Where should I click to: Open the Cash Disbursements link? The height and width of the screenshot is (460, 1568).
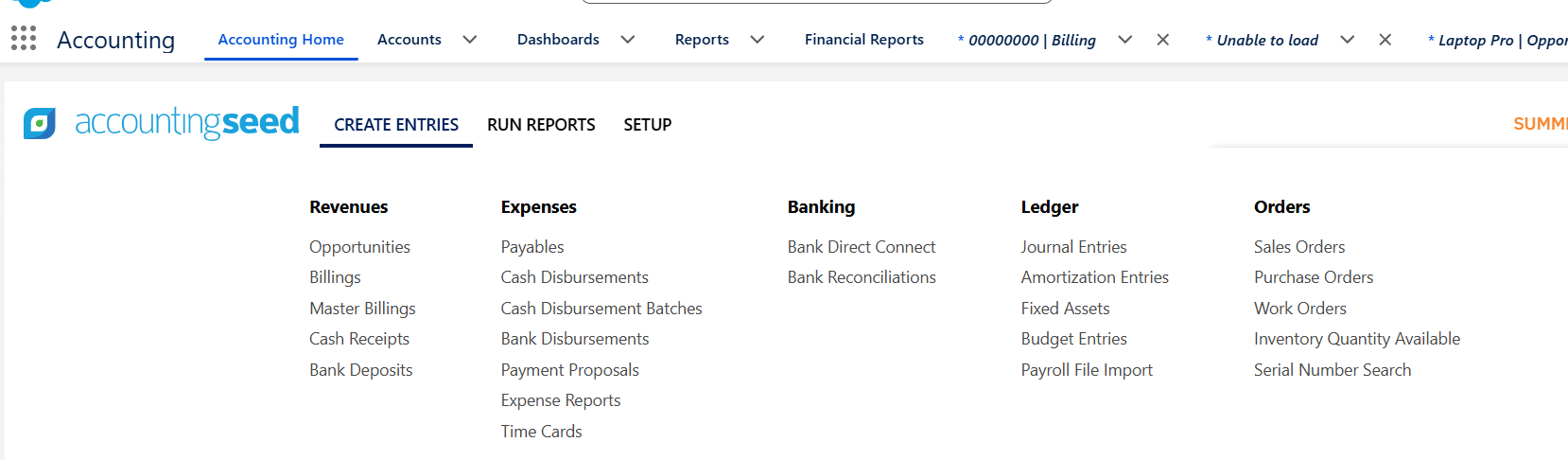575,277
